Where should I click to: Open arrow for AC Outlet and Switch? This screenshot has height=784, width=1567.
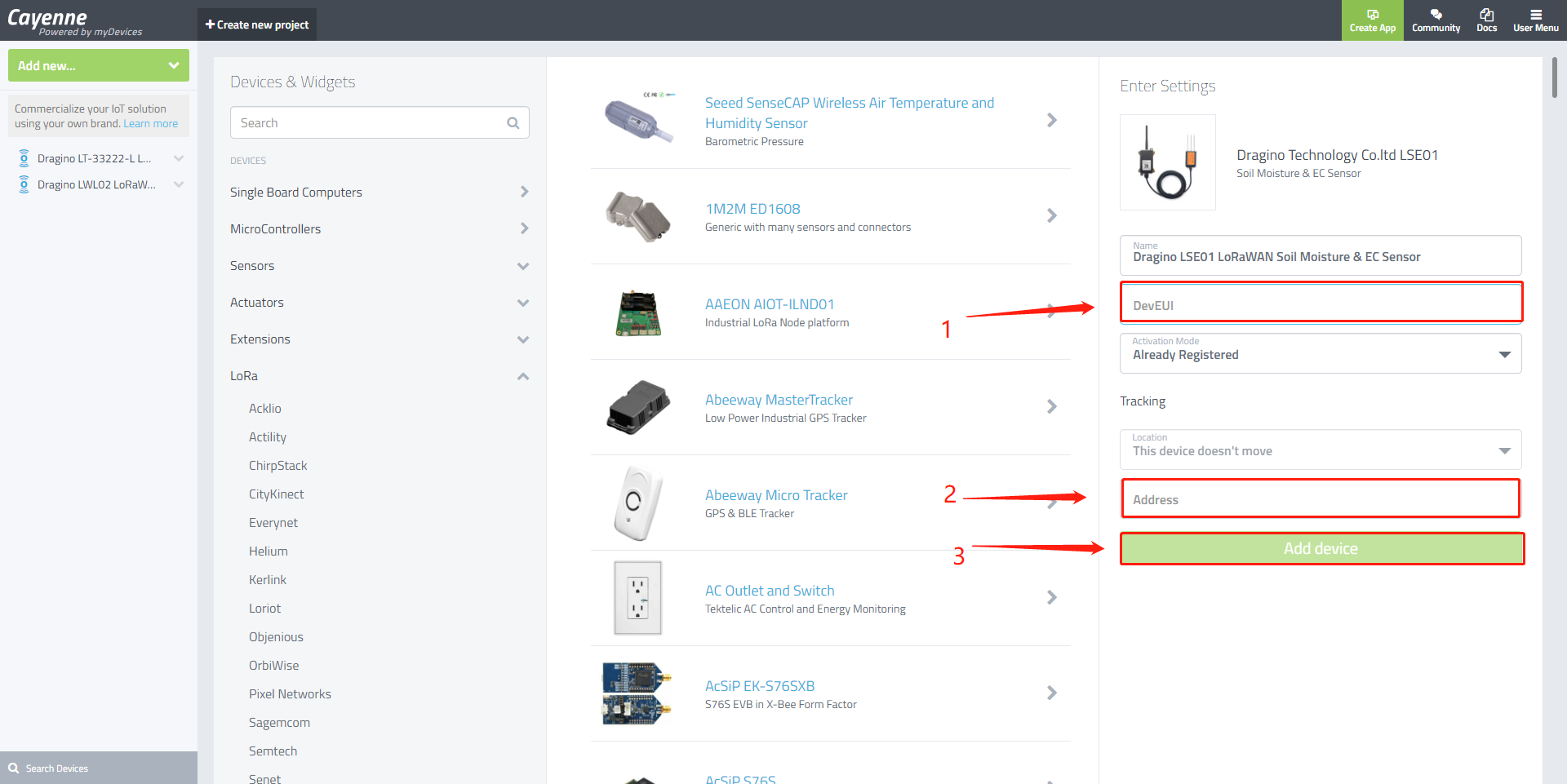[x=1052, y=598]
